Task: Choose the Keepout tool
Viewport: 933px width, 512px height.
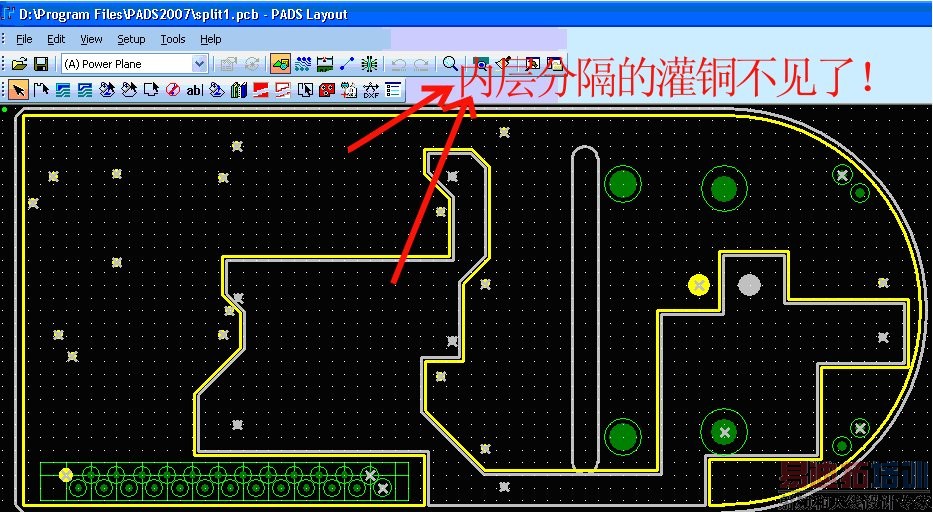Action: [173, 90]
